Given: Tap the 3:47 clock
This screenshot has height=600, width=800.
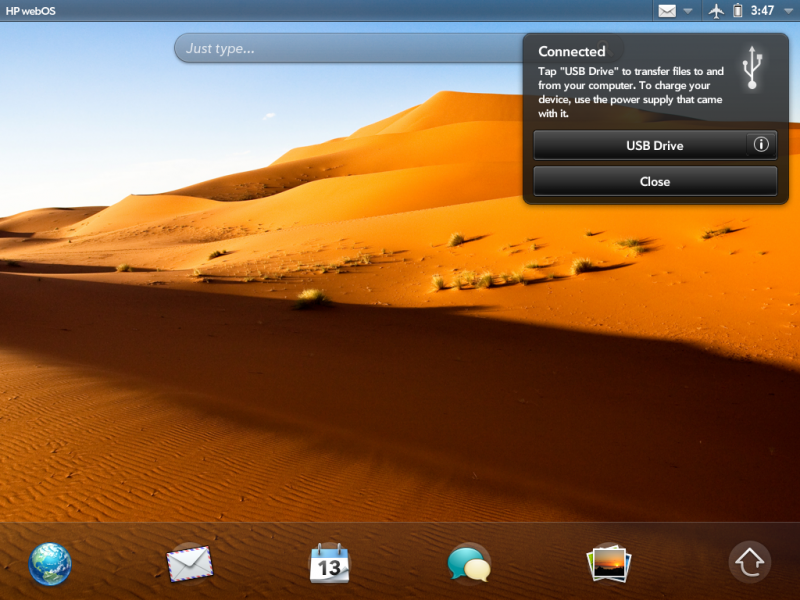Looking at the screenshot, I should [x=762, y=11].
